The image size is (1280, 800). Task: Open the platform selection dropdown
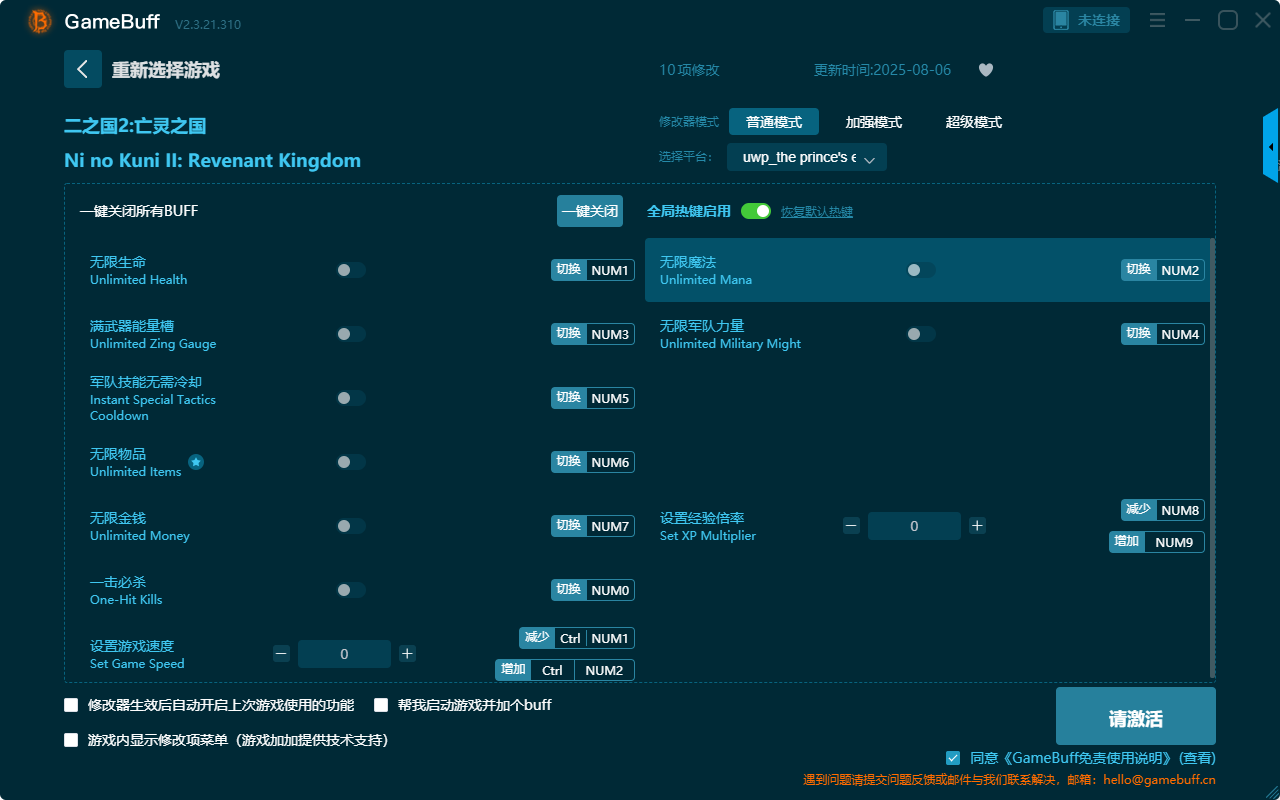tap(806, 158)
